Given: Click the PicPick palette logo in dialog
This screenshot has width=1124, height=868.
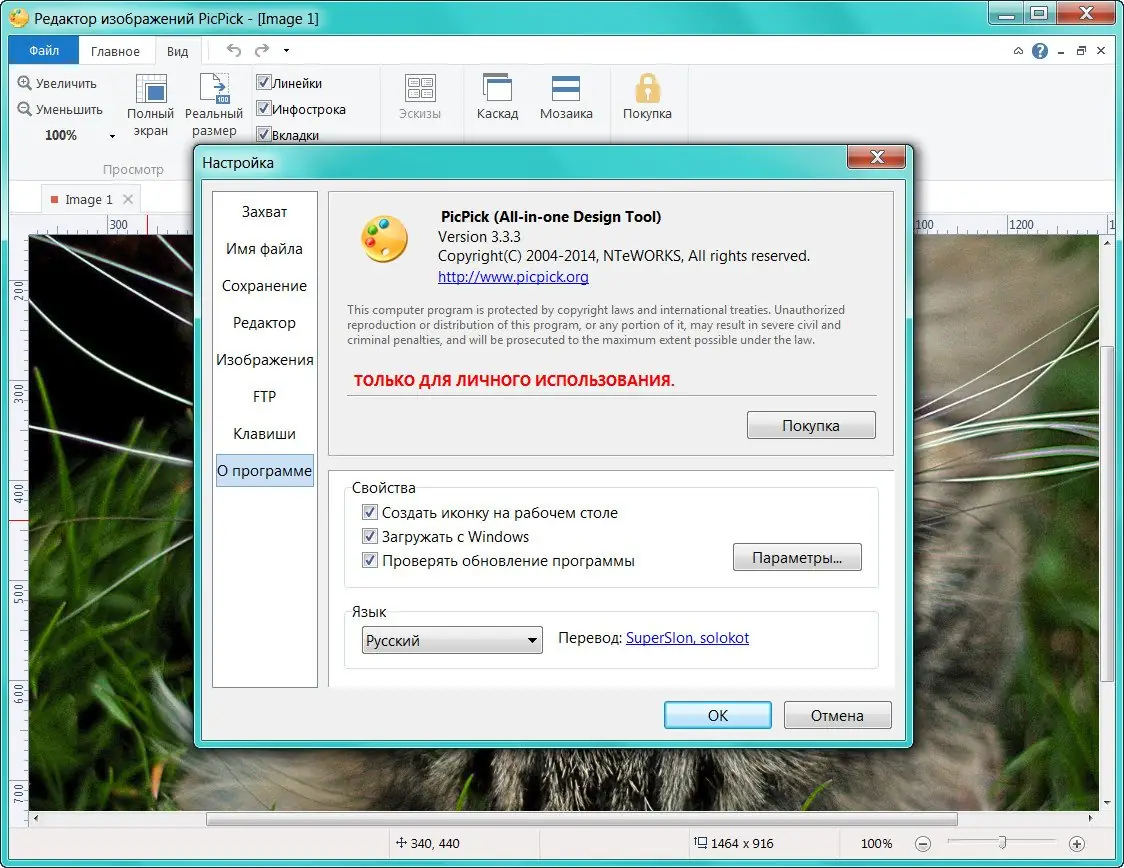Looking at the screenshot, I should (384, 239).
